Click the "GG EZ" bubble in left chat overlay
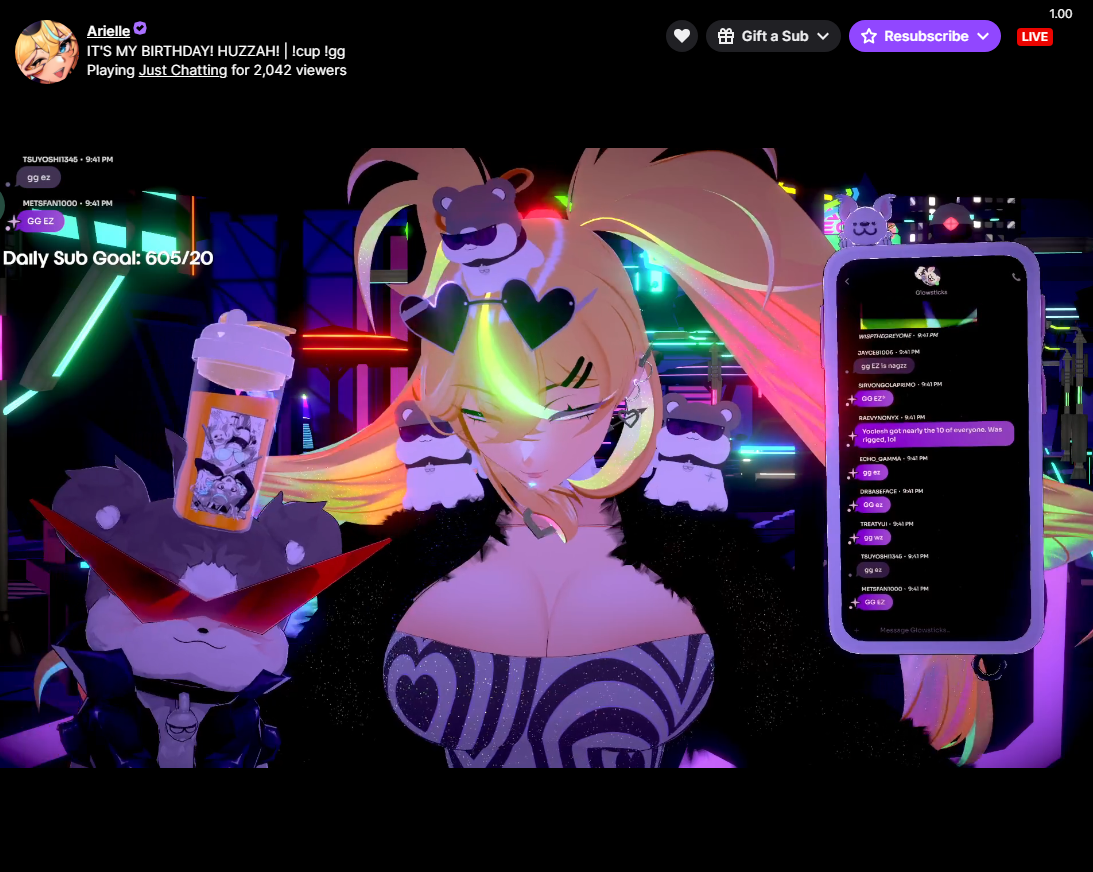1093x872 pixels. click(x=40, y=221)
